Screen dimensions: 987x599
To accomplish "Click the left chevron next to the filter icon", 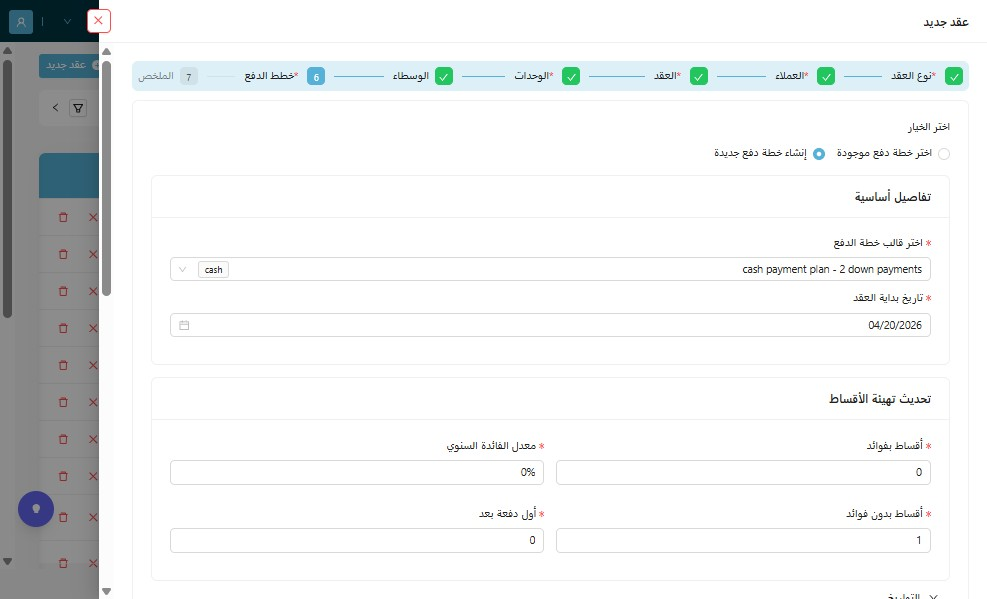I will pyautogui.click(x=55, y=108).
